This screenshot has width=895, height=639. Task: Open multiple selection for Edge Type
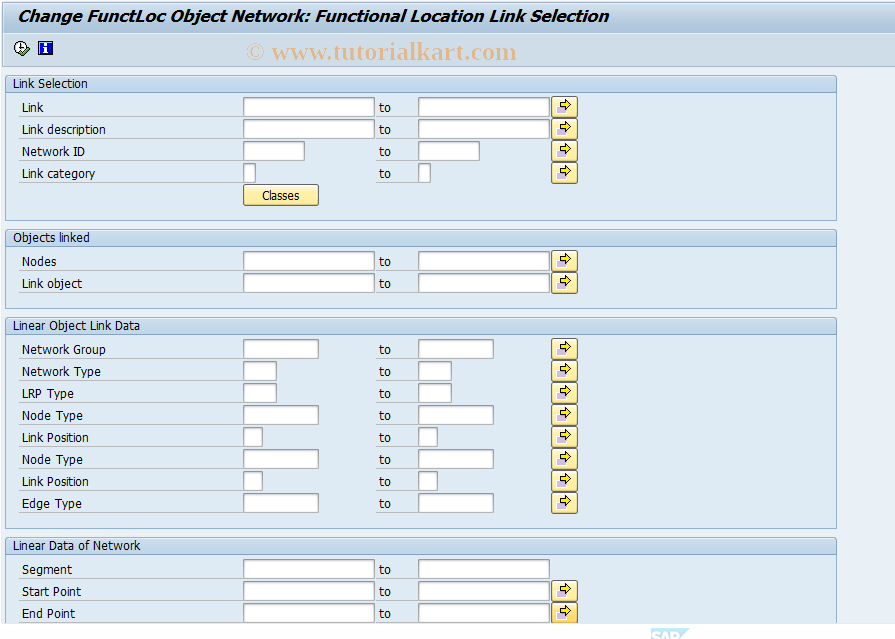[x=565, y=503]
